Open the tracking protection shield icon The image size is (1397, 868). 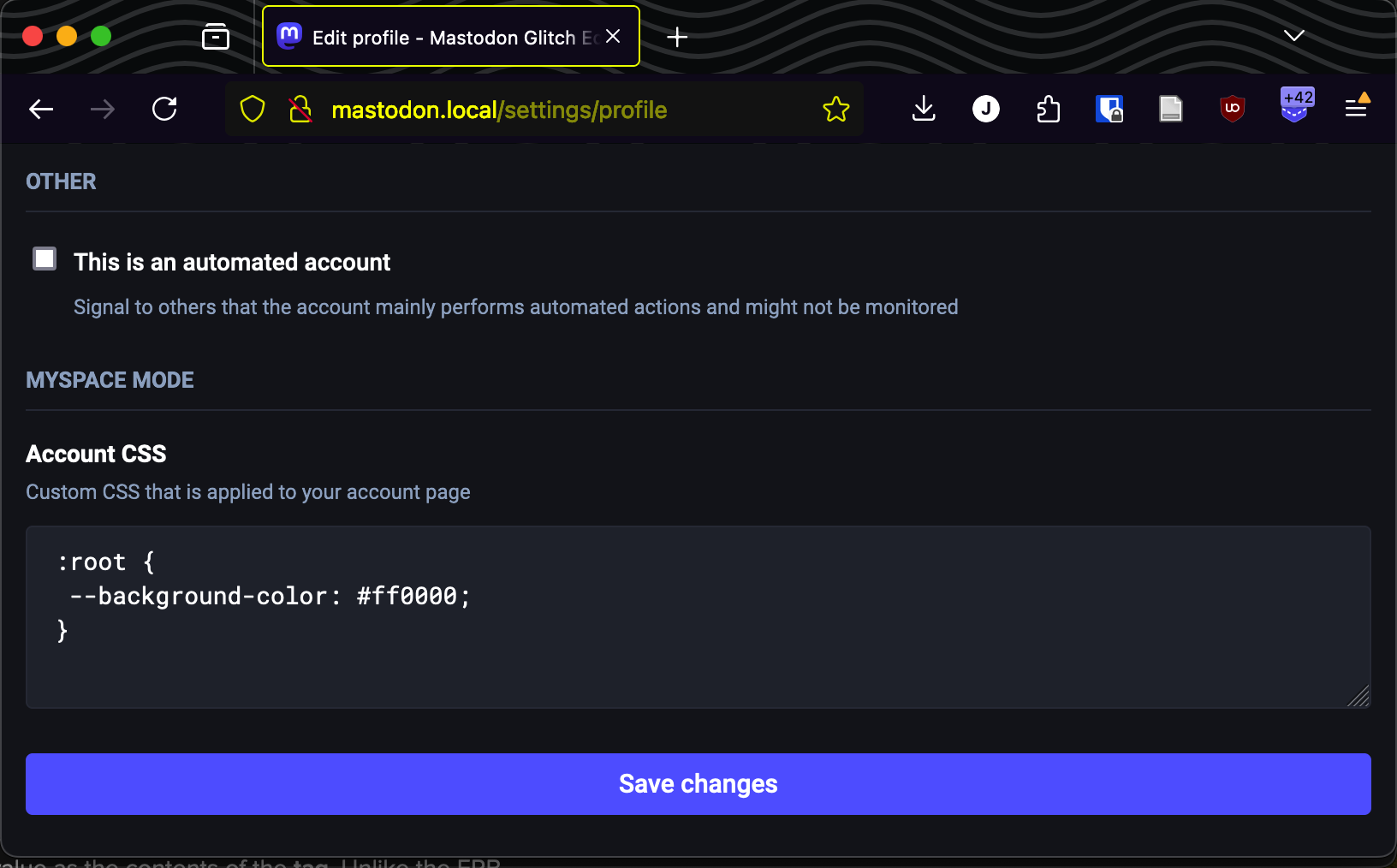[253, 110]
